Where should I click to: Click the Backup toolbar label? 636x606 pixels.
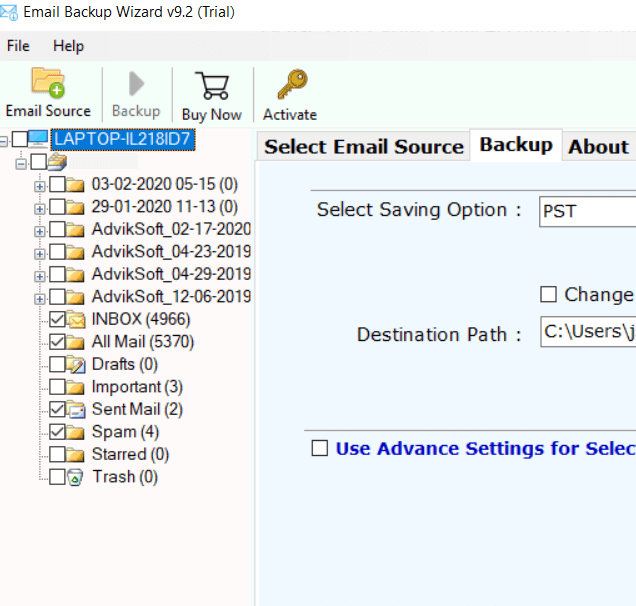click(x=136, y=111)
